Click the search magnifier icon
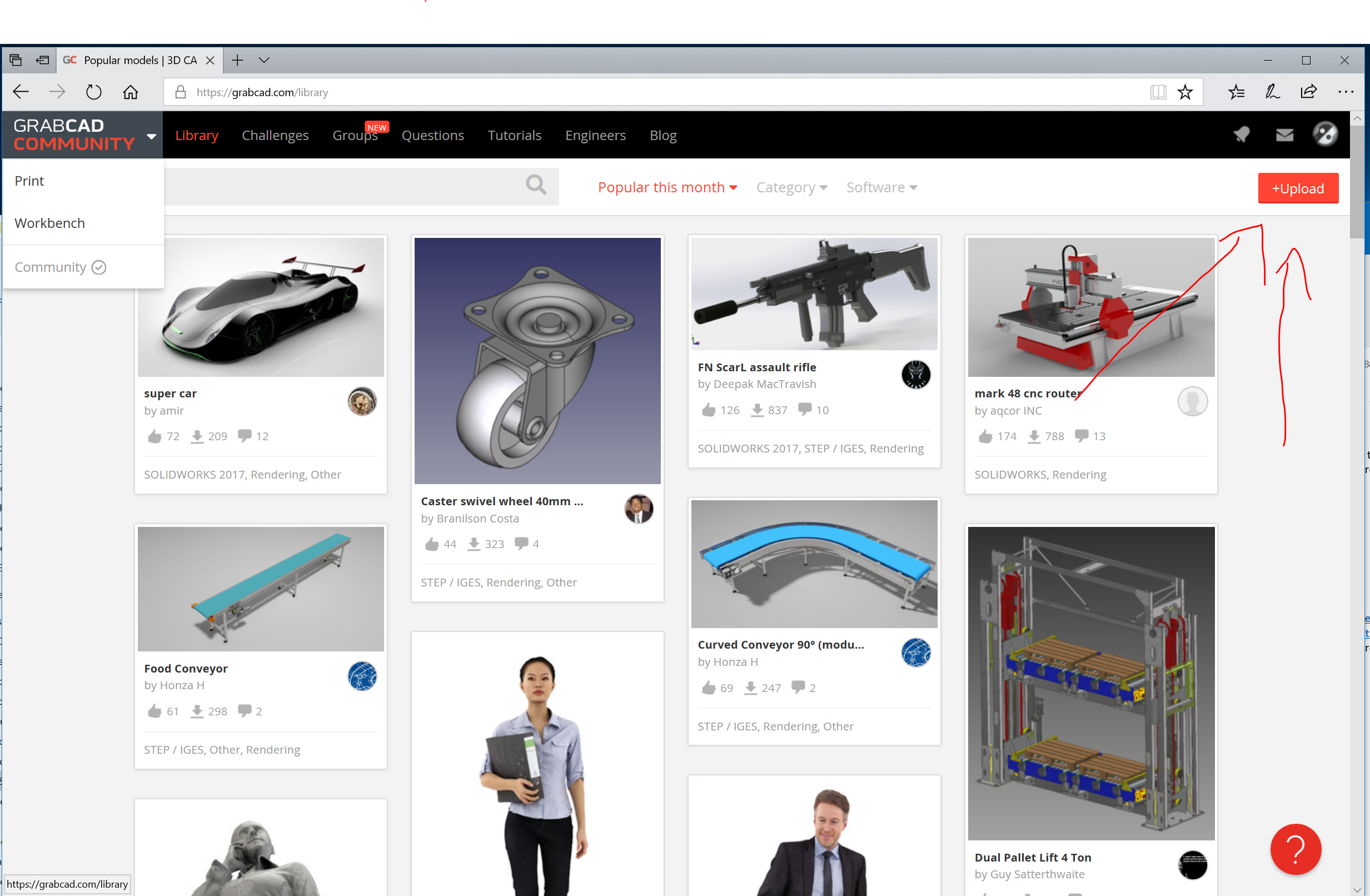1370x896 pixels. (535, 186)
